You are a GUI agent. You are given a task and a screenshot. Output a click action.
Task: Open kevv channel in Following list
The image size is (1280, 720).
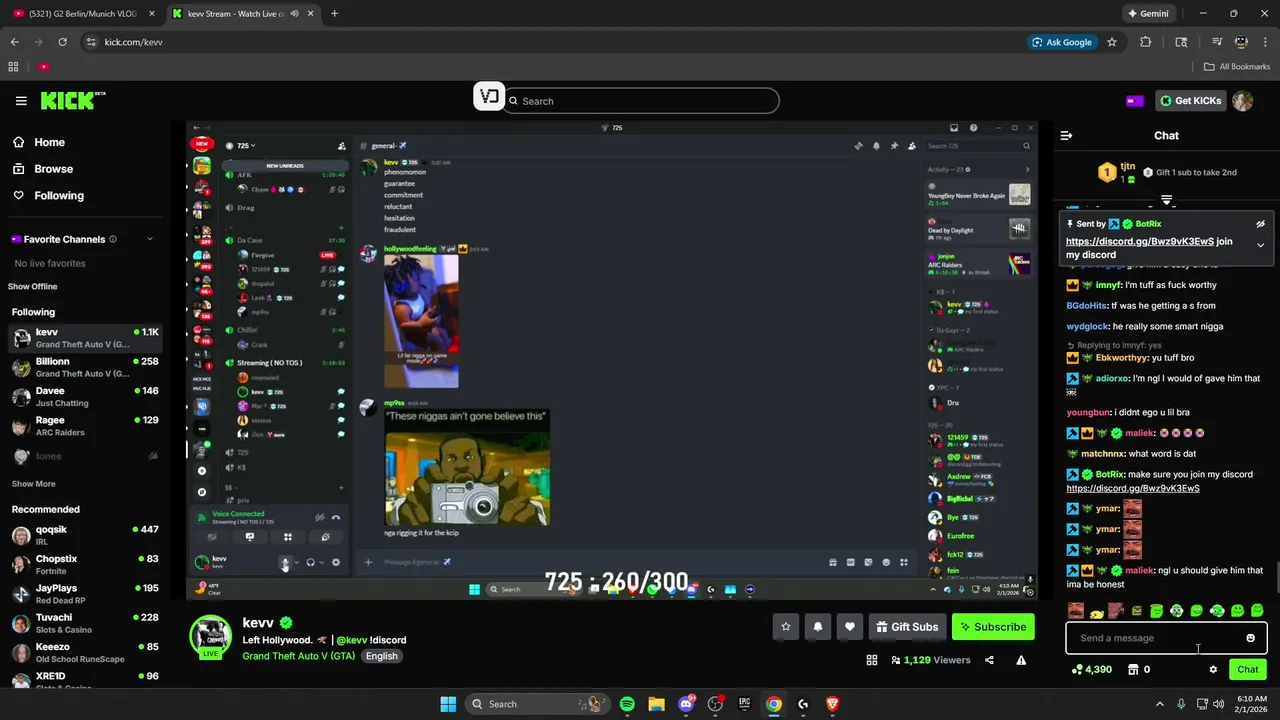[x=85, y=338]
